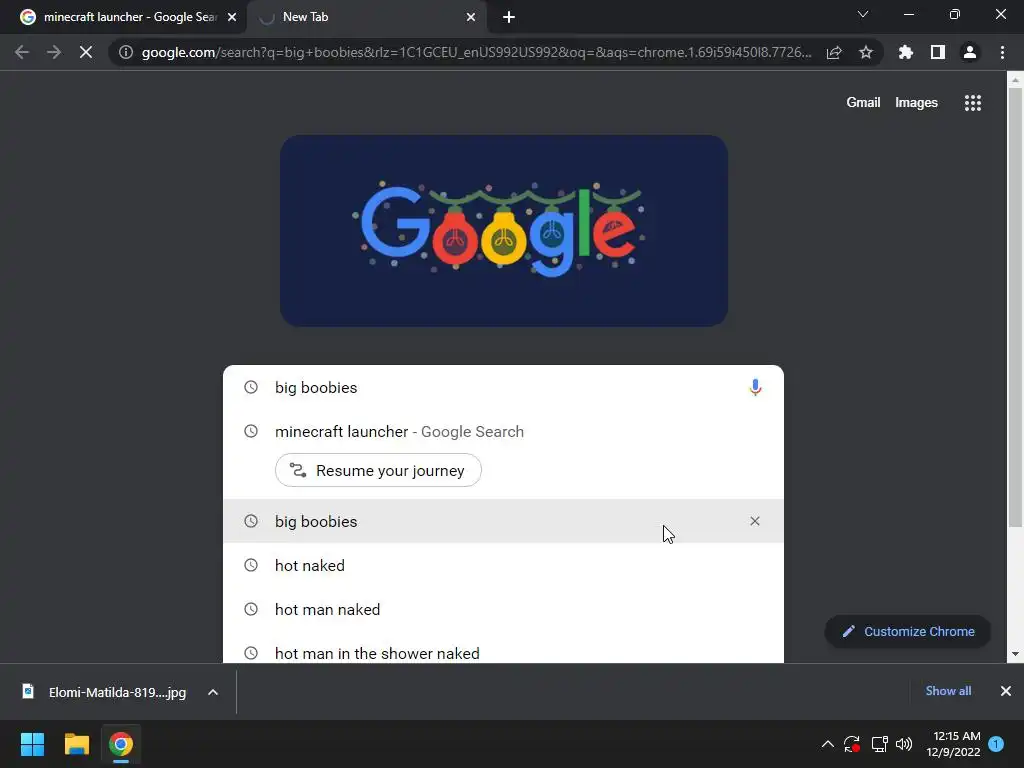Show hidden system tray icons

pos(827,744)
